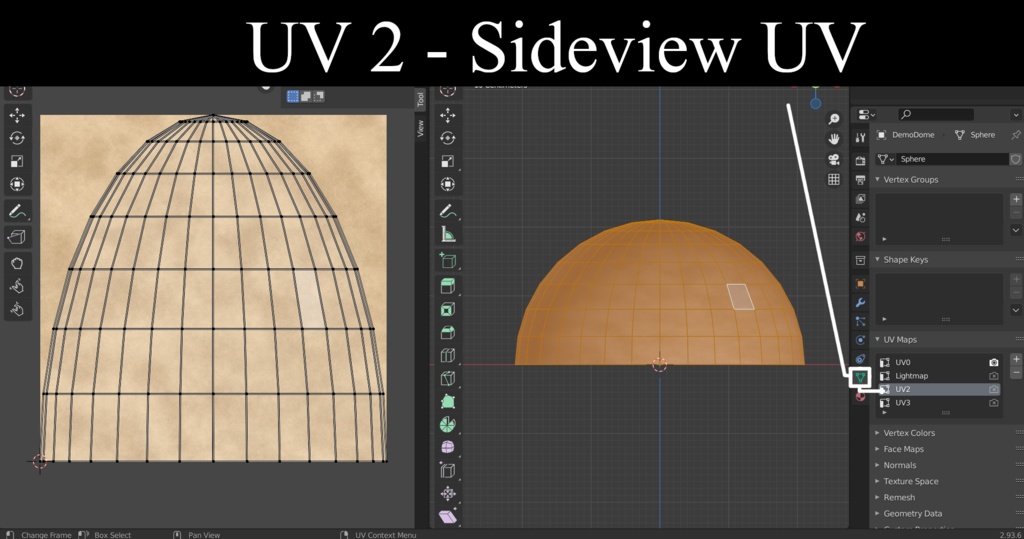1024x539 pixels.
Task: Select the Inset Faces tool
Action: pyautogui.click(x=447, y=309)
